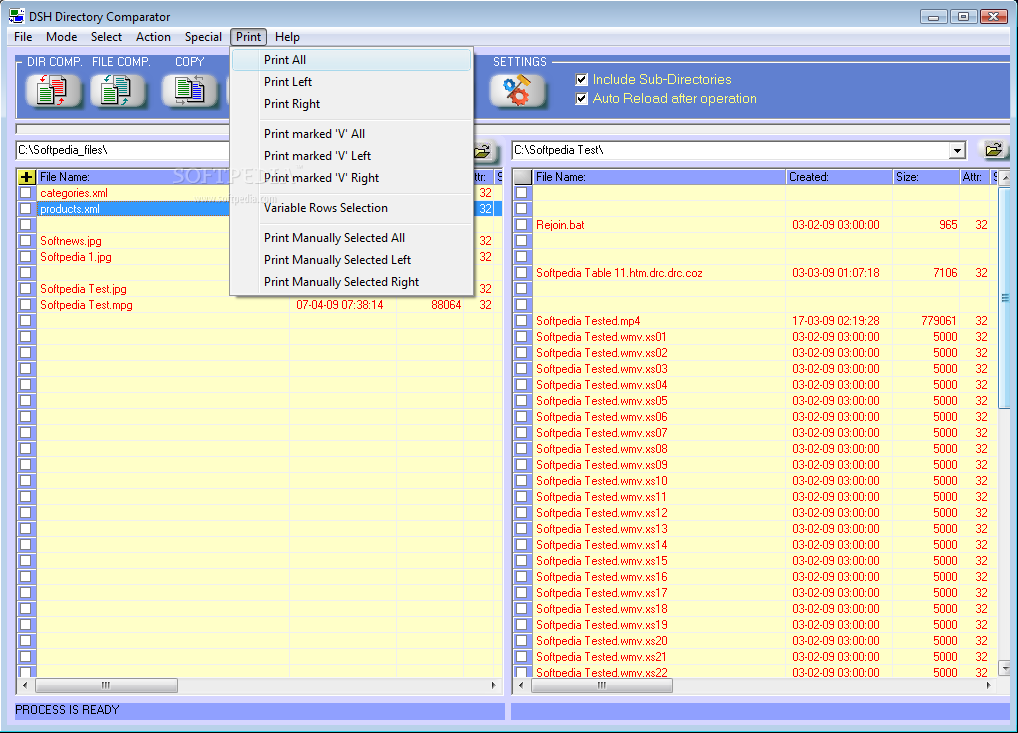The image size is (1018, 733).
Task: Check the box next to Softpedia Tested.mp4
Action: pos(521,321)
